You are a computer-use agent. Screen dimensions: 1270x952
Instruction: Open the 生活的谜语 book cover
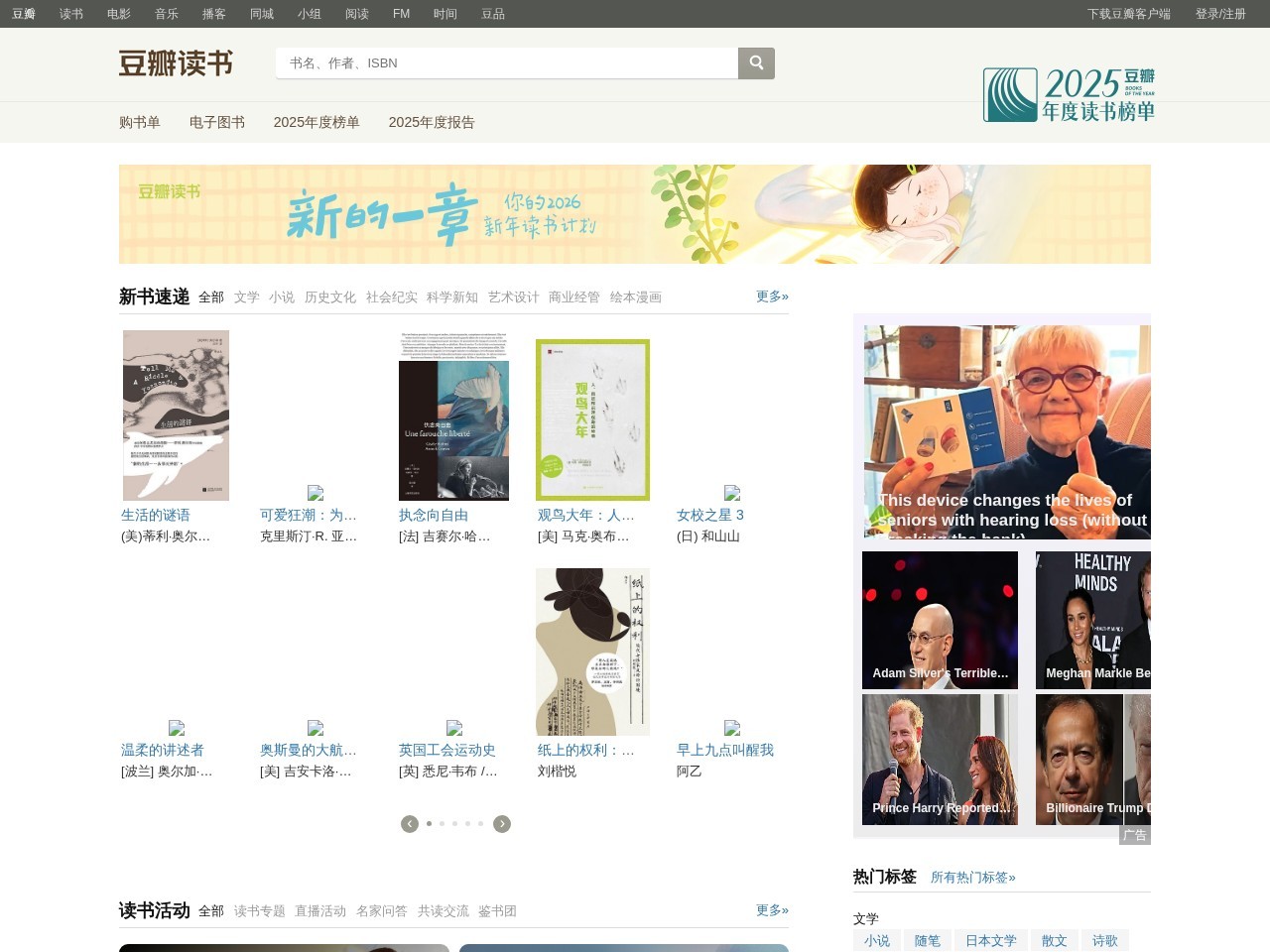pos(176,416)
